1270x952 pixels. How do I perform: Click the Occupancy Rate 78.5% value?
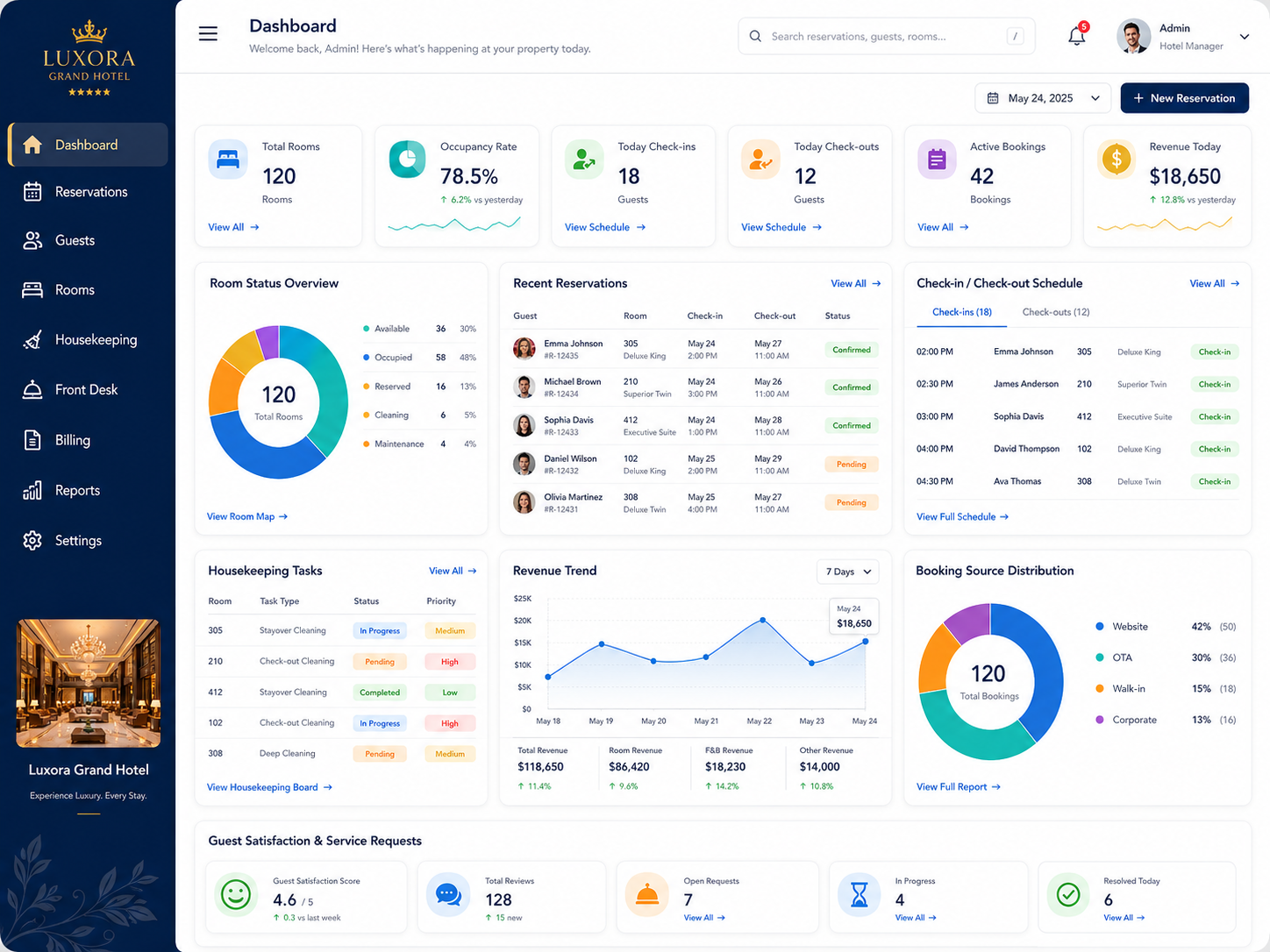(469, 176)
